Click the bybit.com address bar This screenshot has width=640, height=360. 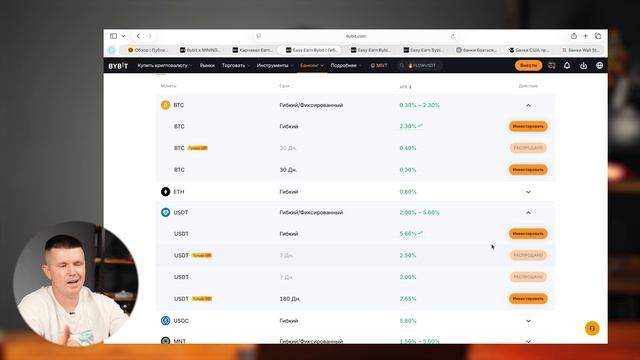point(356,36)
